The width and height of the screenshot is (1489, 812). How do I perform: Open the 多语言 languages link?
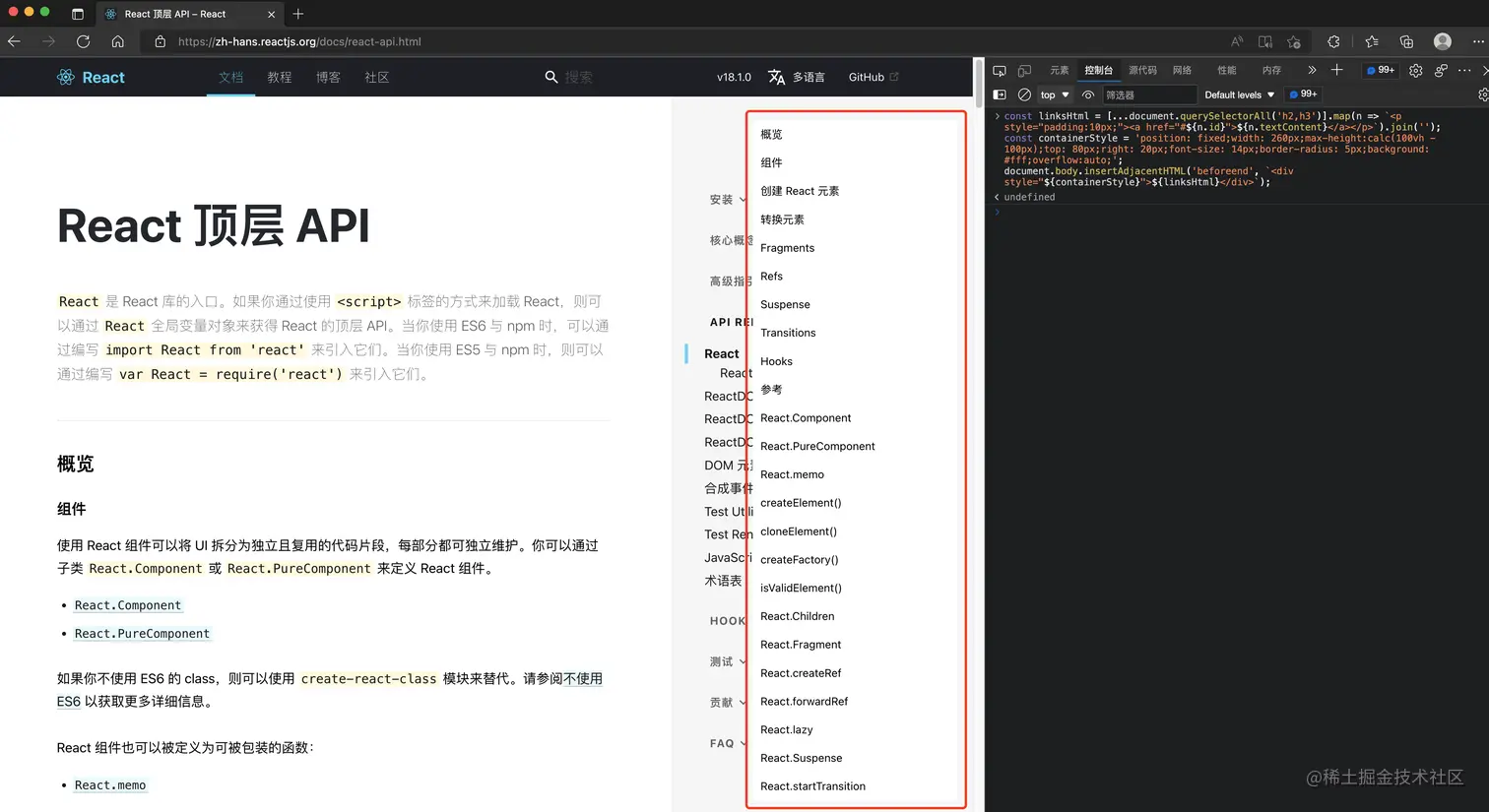(x=797, y=77)
